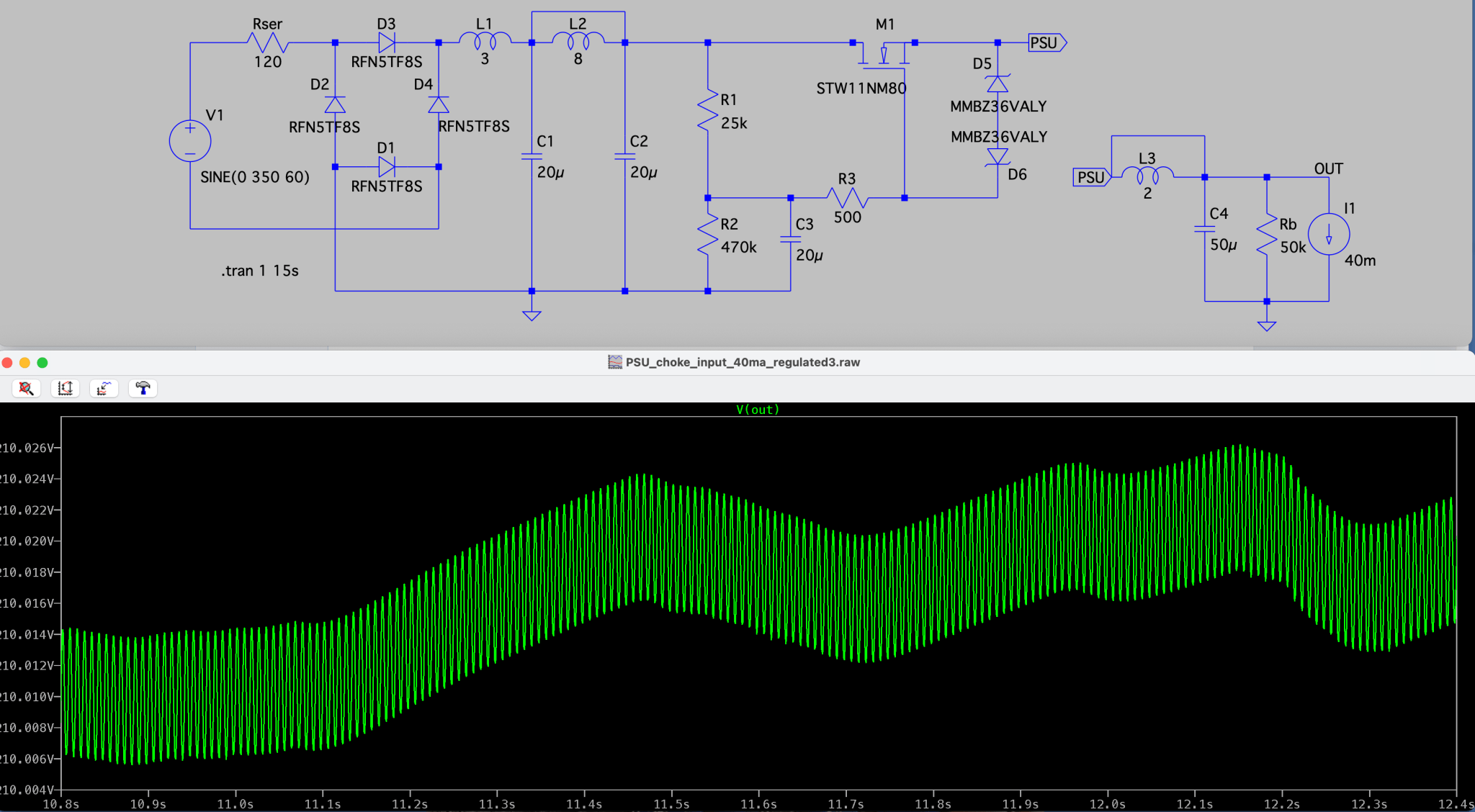This screenshot has height=812, width=1475.
Task: Click the PSU output net flag
Action: (x=1047, y=43)
